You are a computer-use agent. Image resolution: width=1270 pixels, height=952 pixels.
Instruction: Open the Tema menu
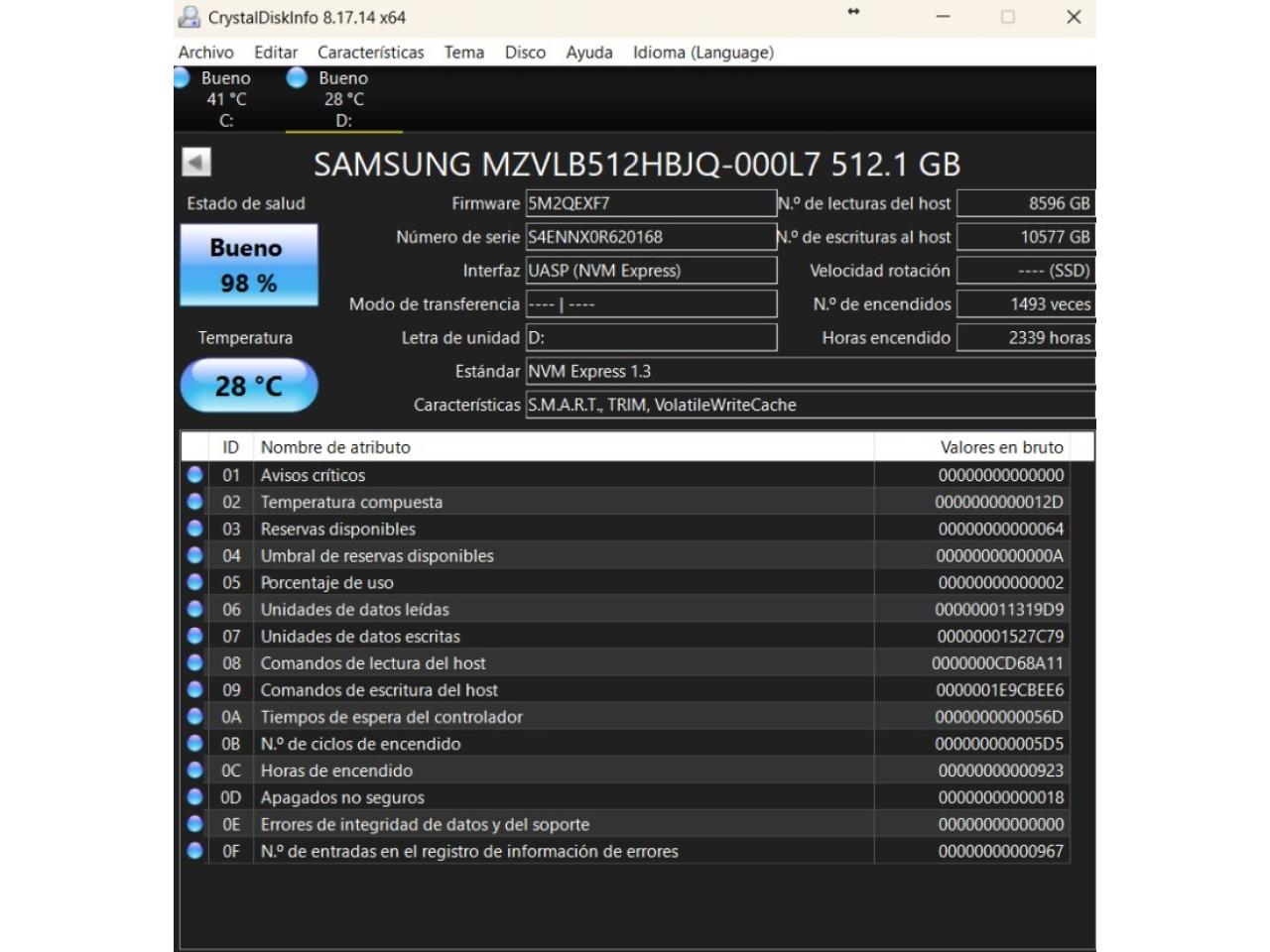point(464,53)
